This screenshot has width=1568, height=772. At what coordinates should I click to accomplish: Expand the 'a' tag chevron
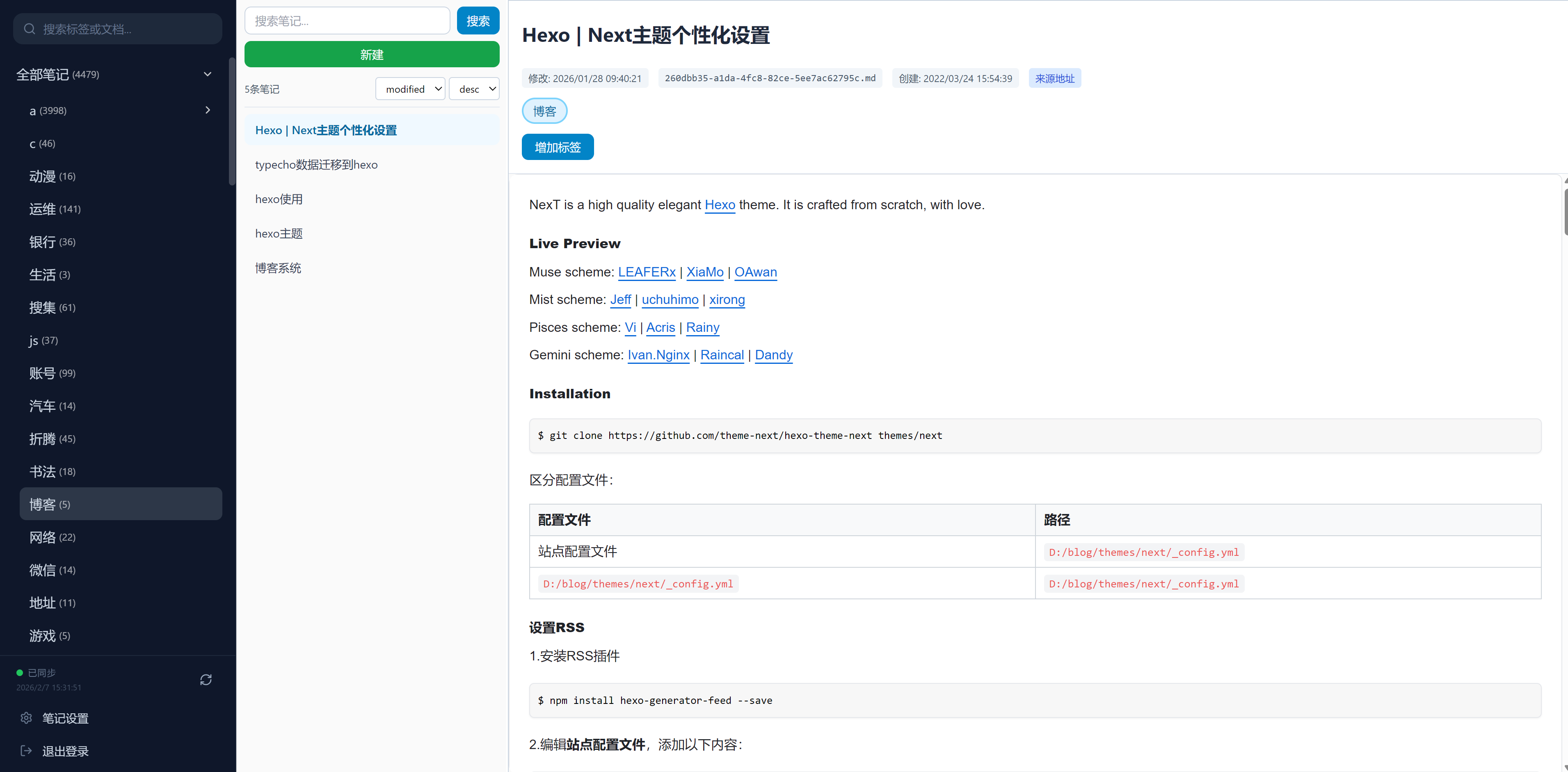[208, 110]
